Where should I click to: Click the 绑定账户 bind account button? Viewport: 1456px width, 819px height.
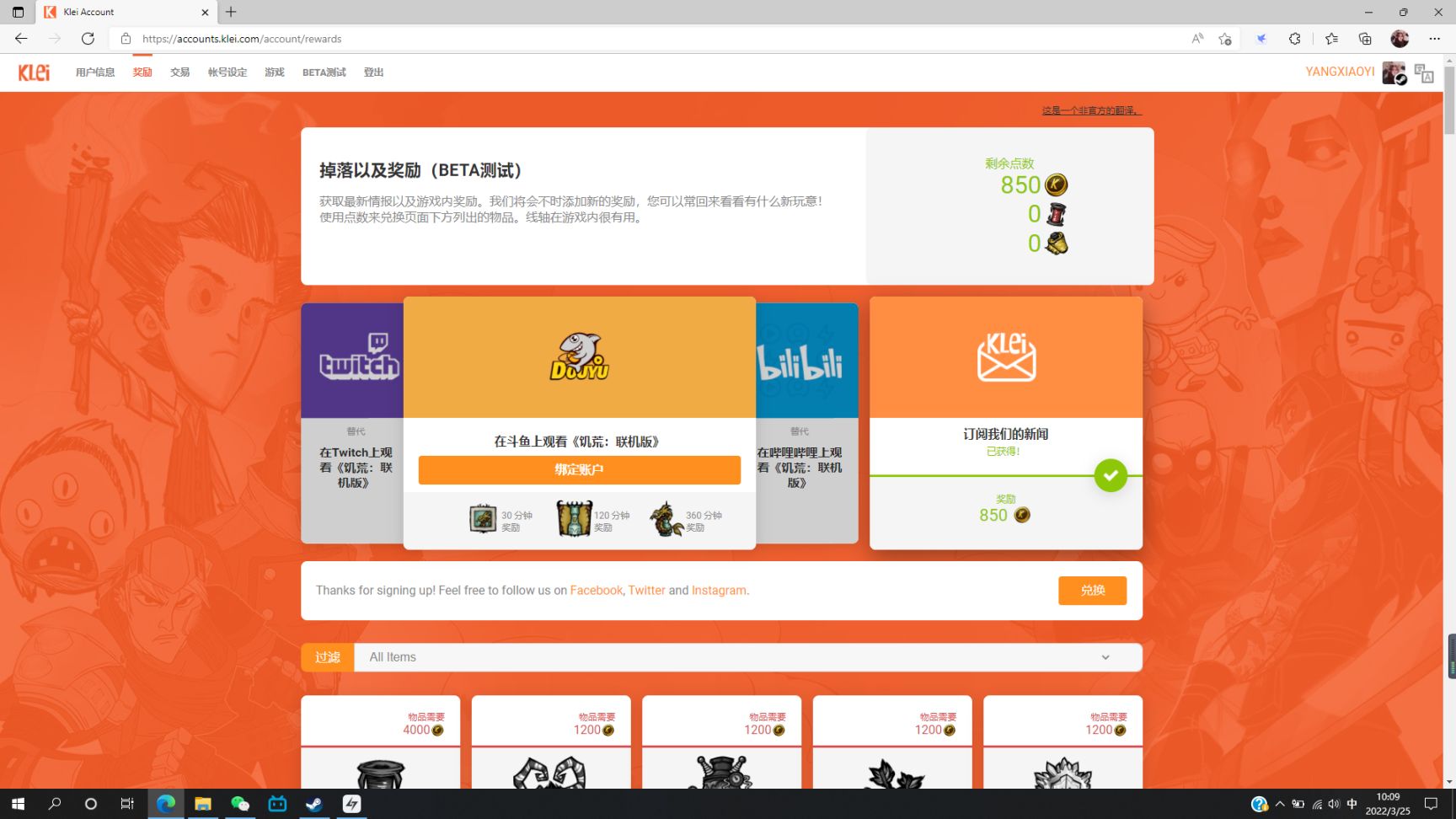[580, 470]
